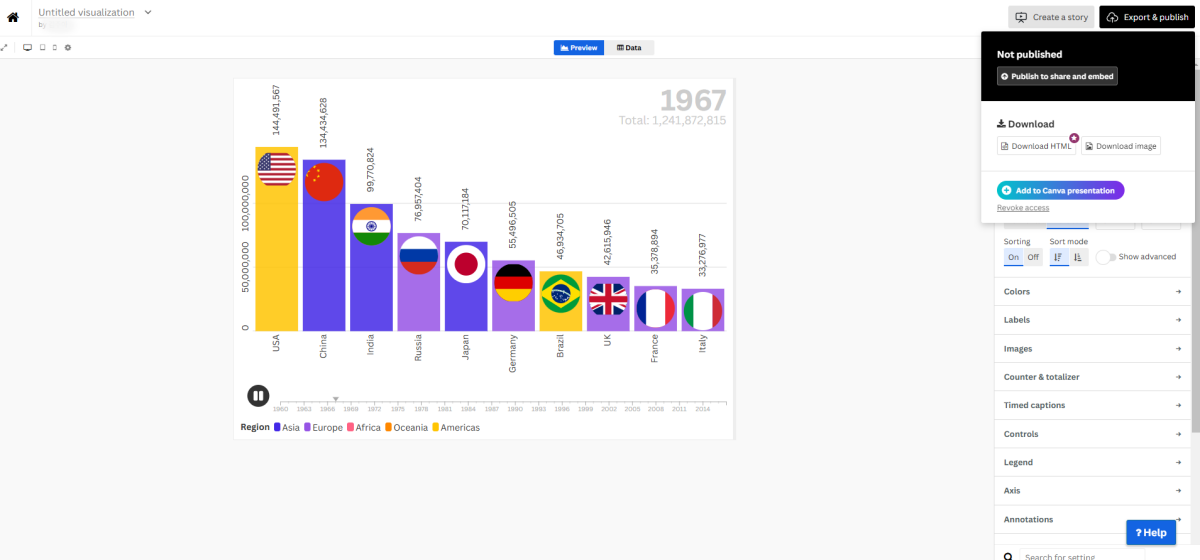Viewport: 1200px width, 560px height.
Task: Expand the Counter & totalizer section
Action: pos(1093,377)
